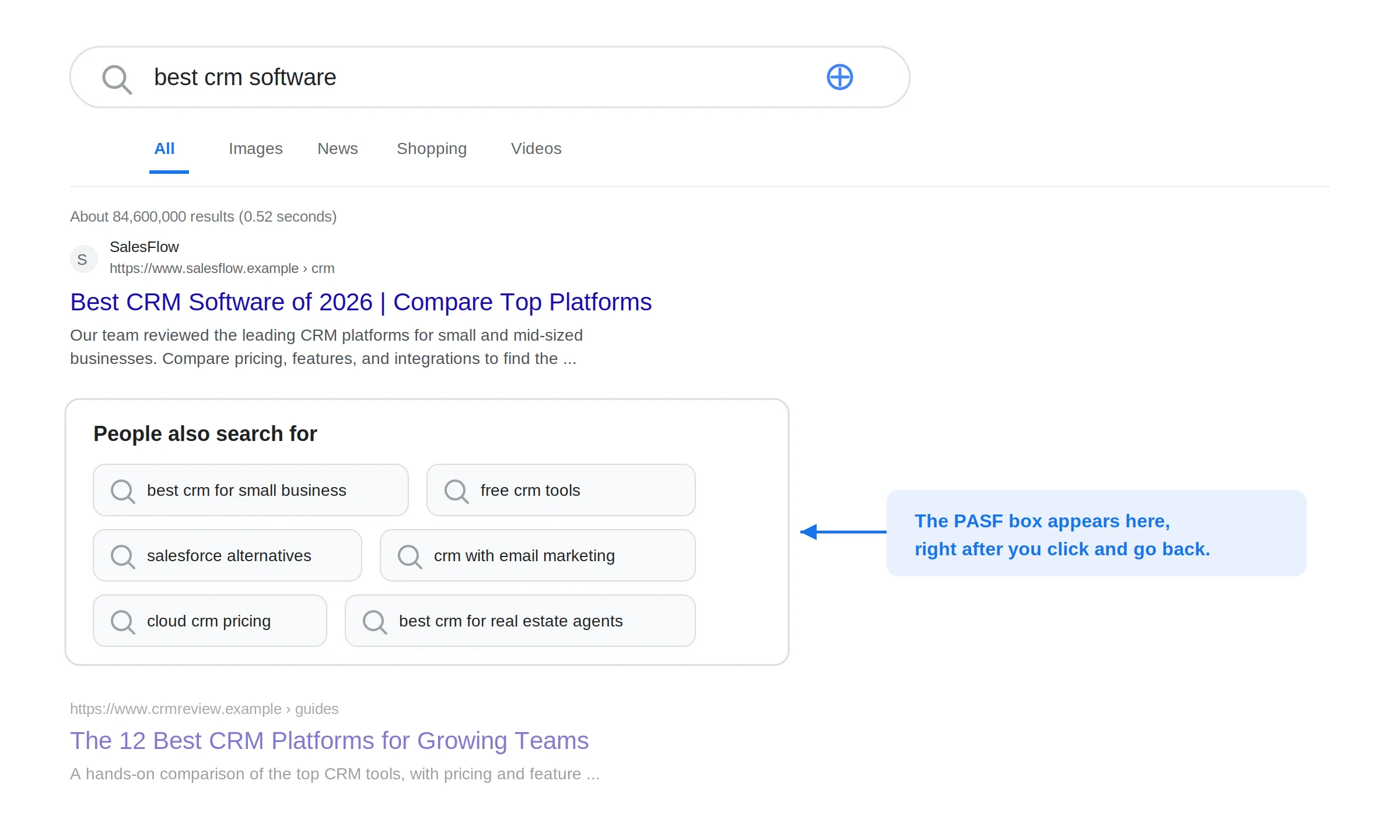Click the SalesFlow site name
Viewport: 1400px width, 840px height.
pos(144,247)
